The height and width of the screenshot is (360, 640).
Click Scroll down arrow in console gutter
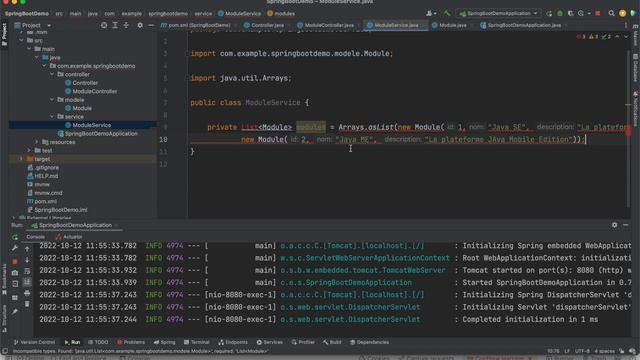click(x=27, y=260)
